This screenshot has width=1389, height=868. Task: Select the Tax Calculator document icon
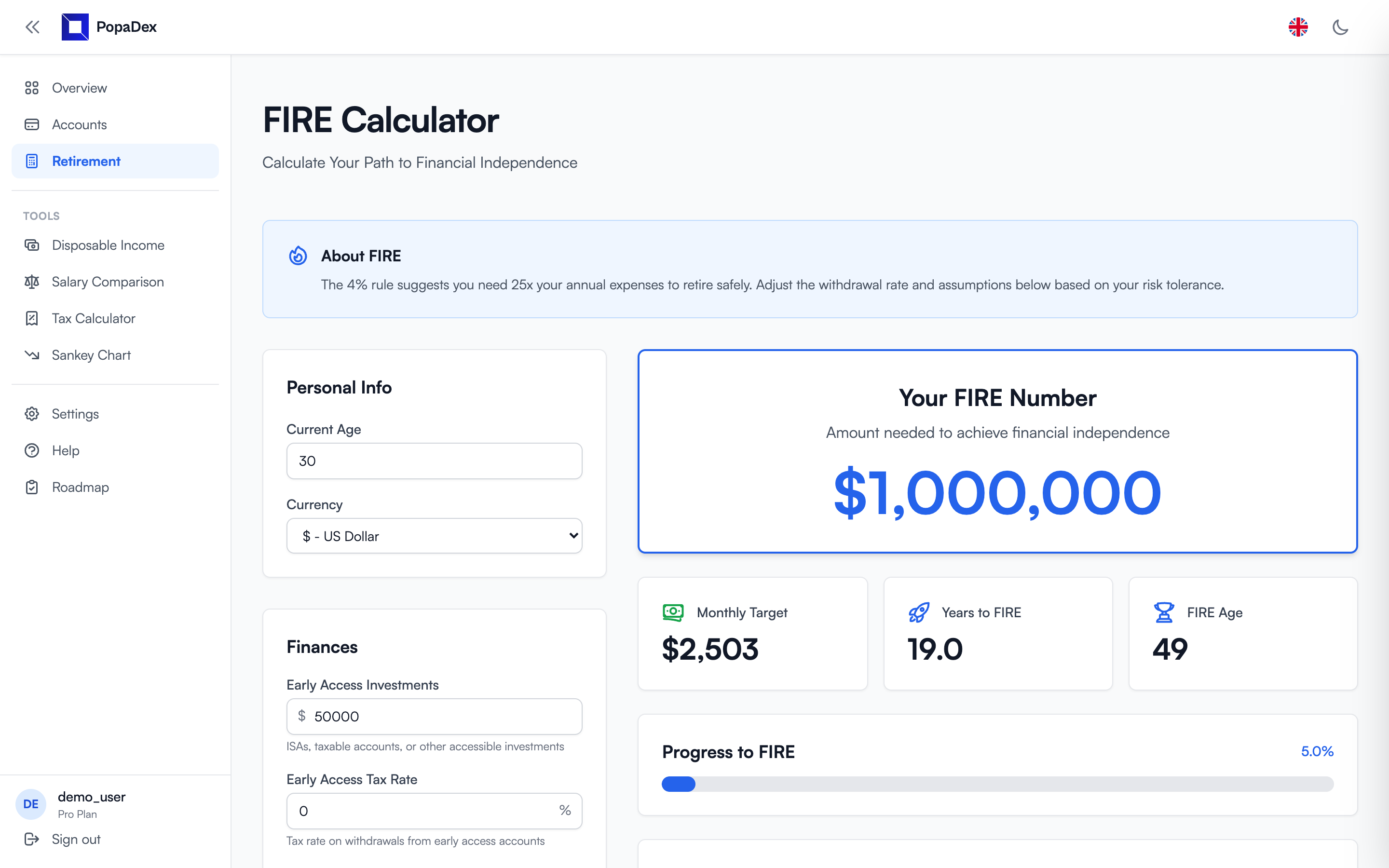point(31,318)
